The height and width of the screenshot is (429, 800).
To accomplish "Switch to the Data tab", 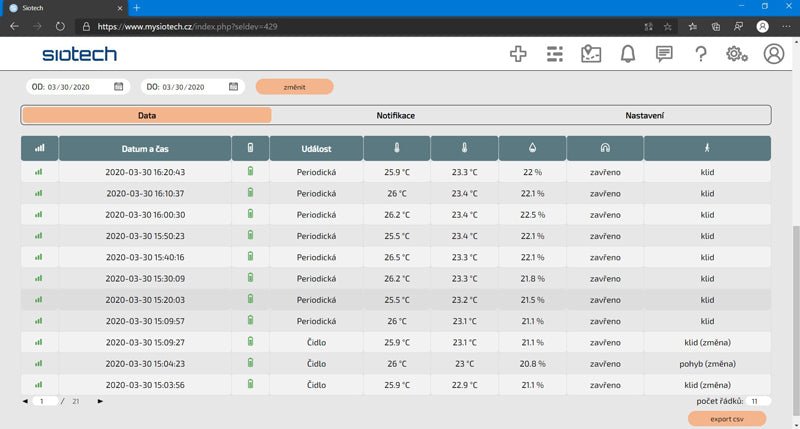I will [147, 115].
